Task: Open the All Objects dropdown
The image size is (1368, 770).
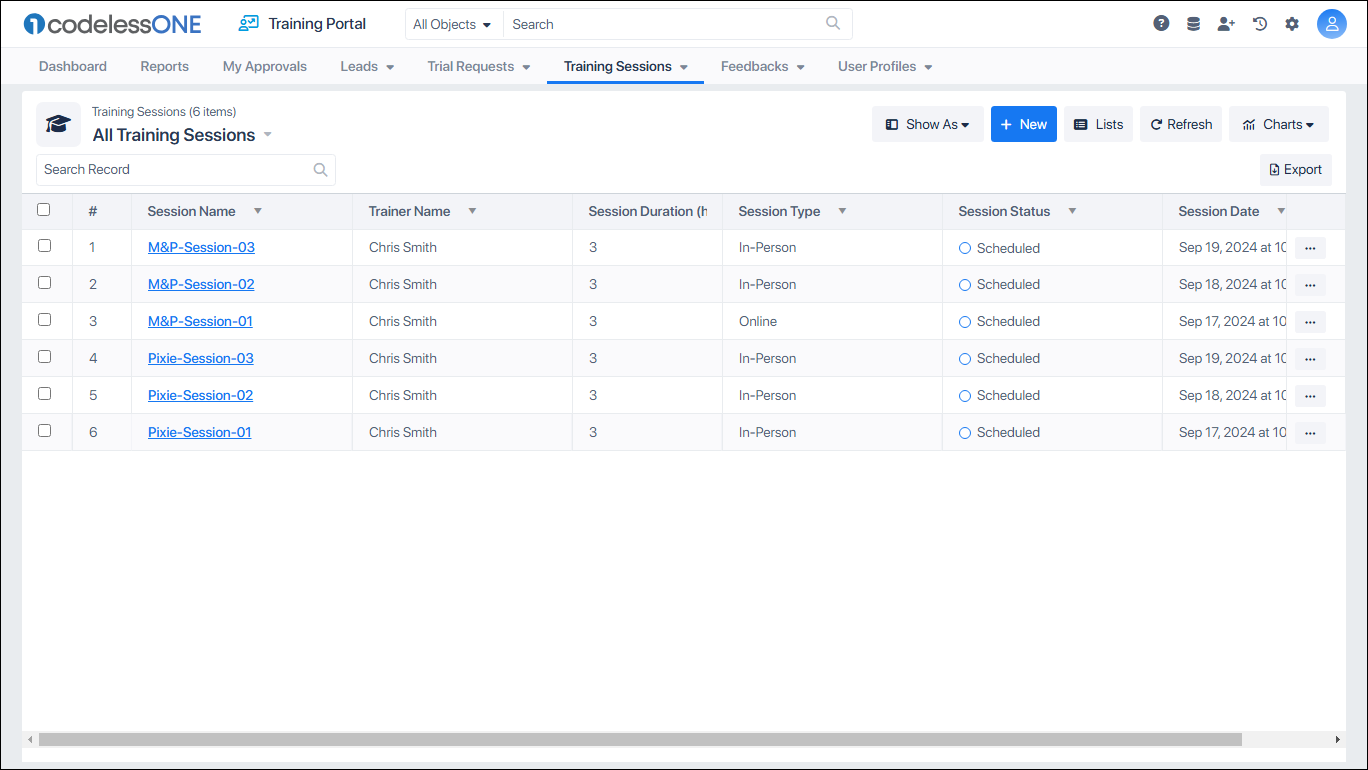Action: pos(452,23)
